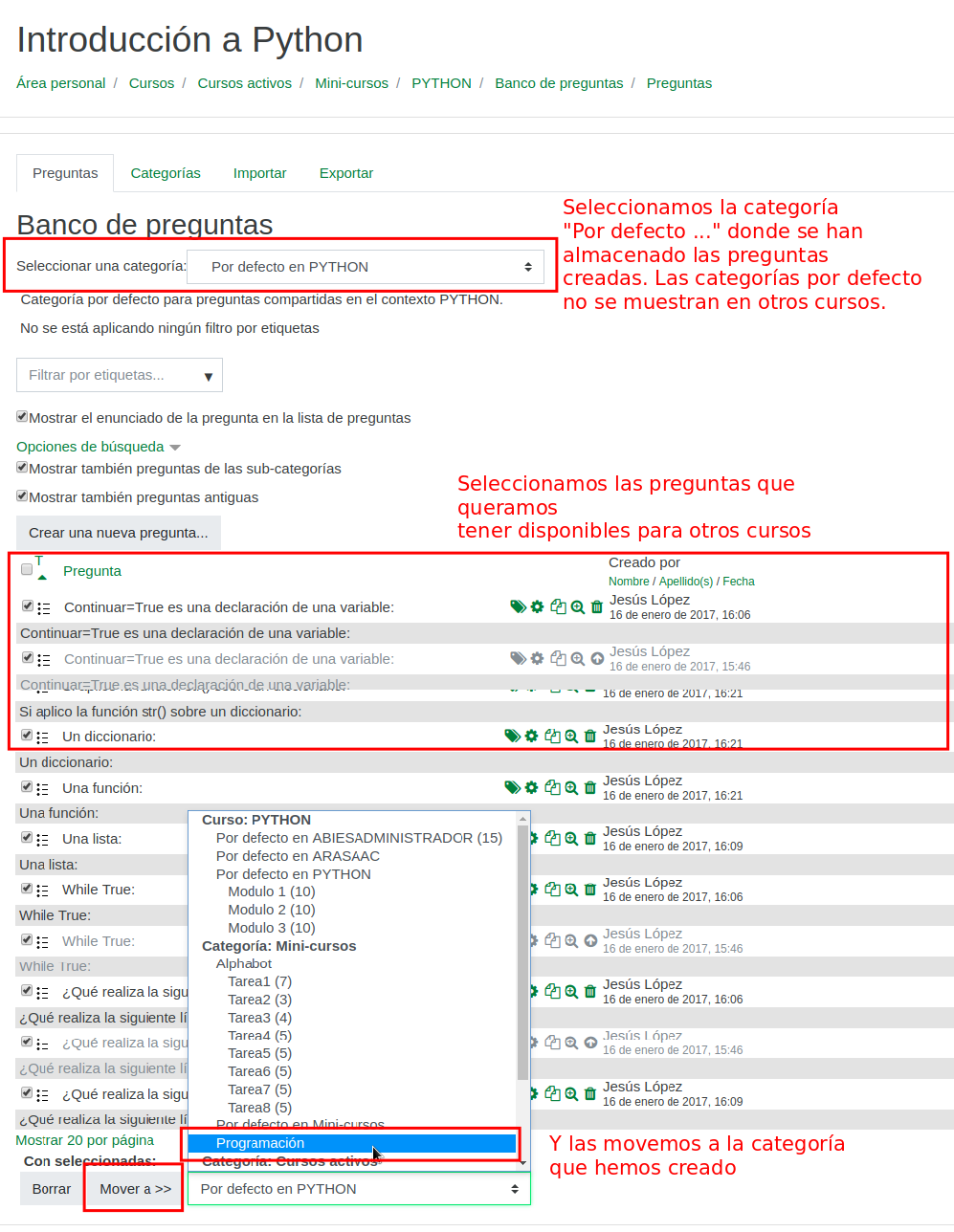This screenshot has width=954, height=1232.
Task: Edit the 'Una función' question with gear
Action: (531, 787)
